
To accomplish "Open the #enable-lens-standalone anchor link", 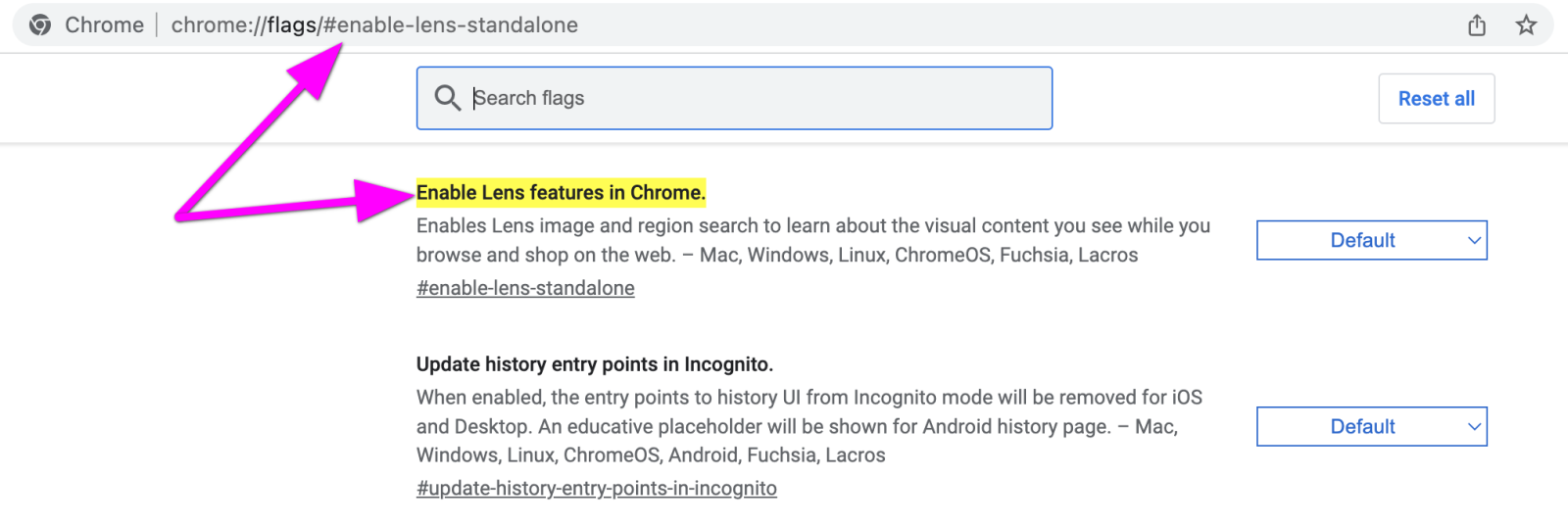I will tap(525, 288).
